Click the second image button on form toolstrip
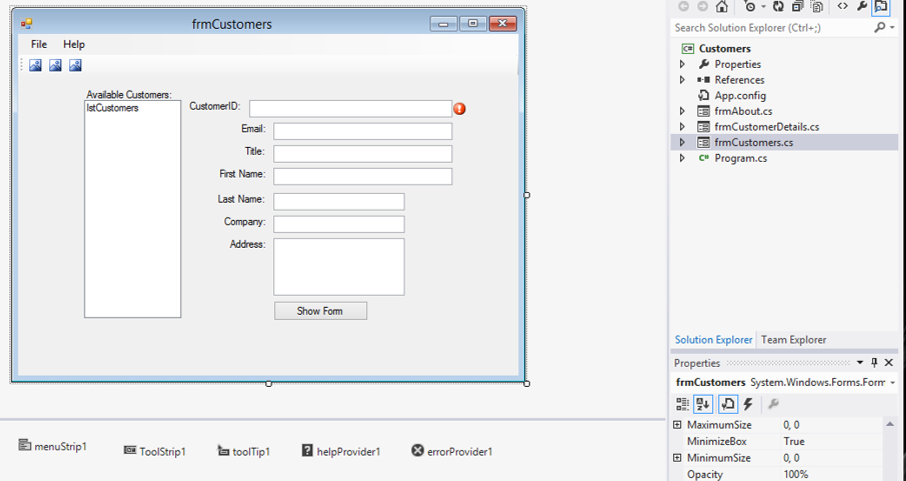Screen dimensions: 906x481 (55, 65)
